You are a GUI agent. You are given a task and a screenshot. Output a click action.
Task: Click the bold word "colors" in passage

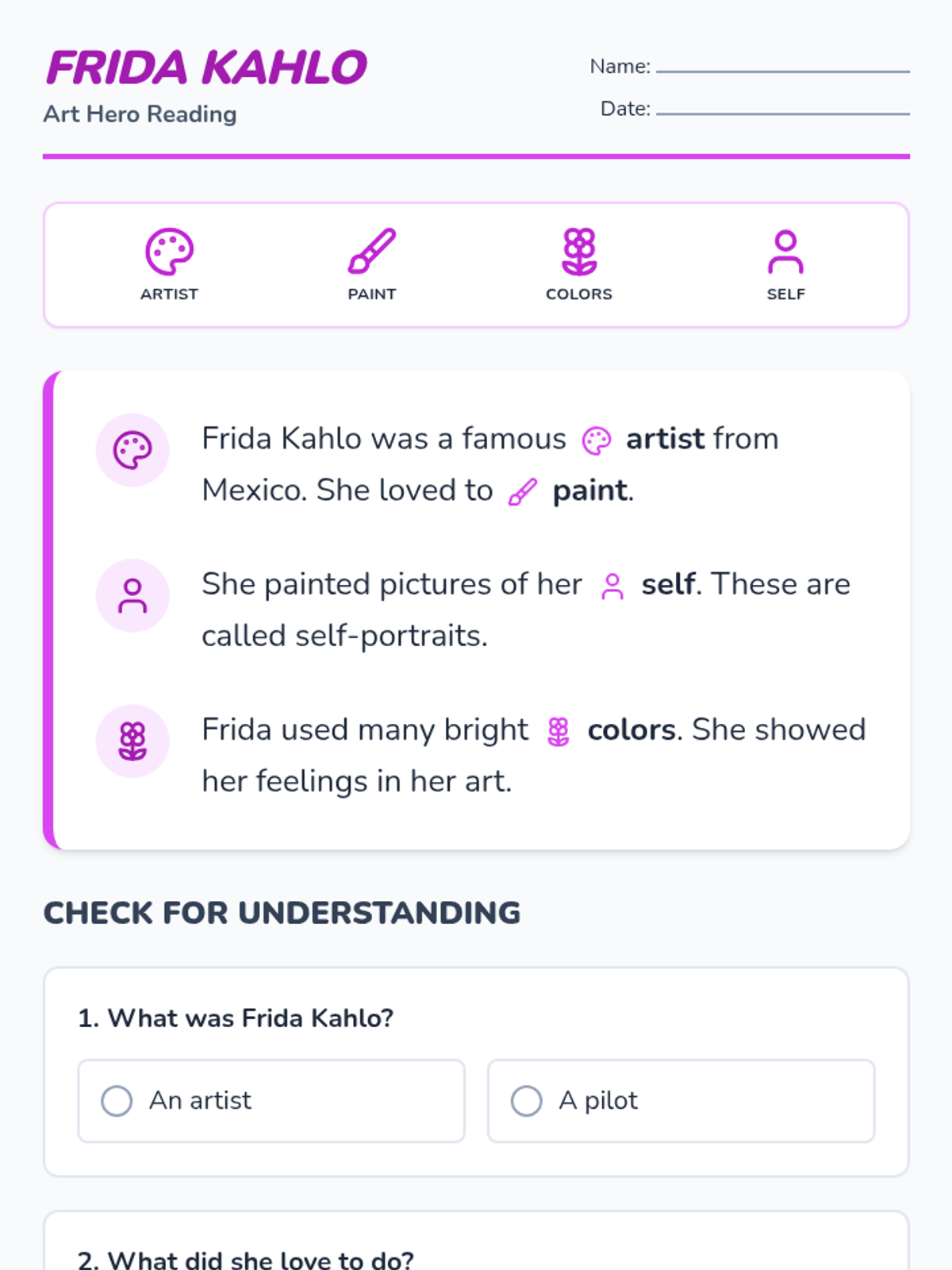pyautogui.click(x=631, y=730)
